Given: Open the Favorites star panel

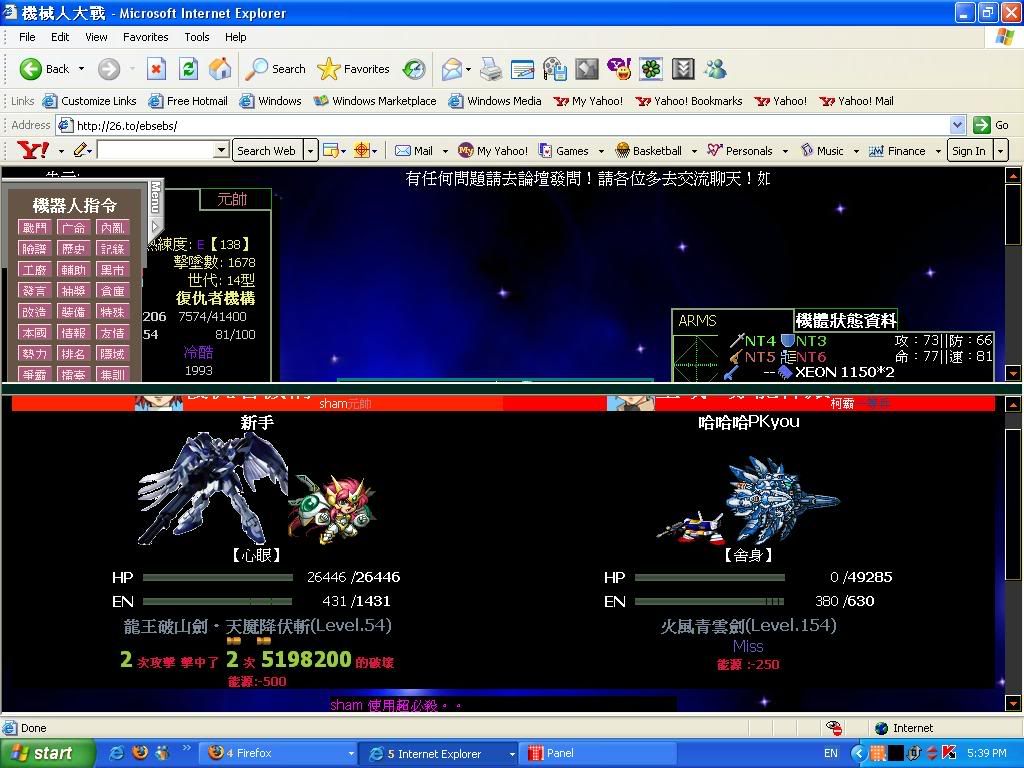Looking at the screenshot, I should click(x=353, y=69).
